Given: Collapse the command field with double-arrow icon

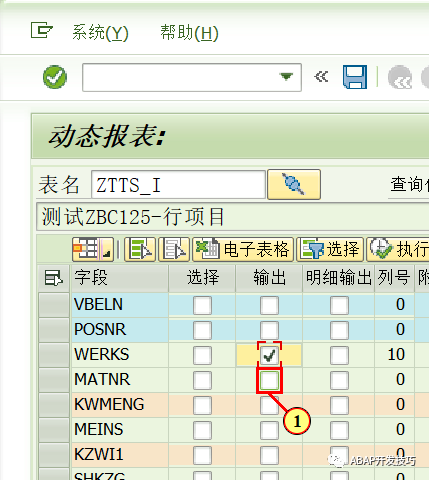Looking at the screenshot, I should point(321,77).
